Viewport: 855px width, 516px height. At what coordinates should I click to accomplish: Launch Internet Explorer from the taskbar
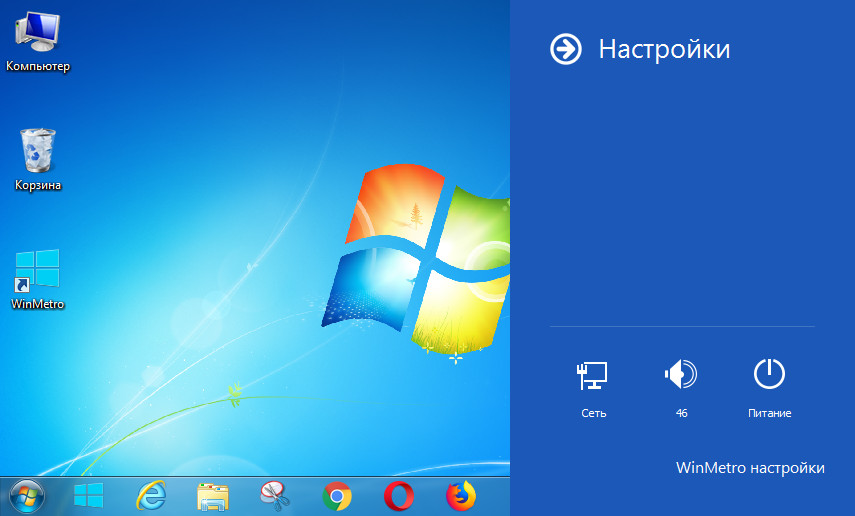click(151, 495)
